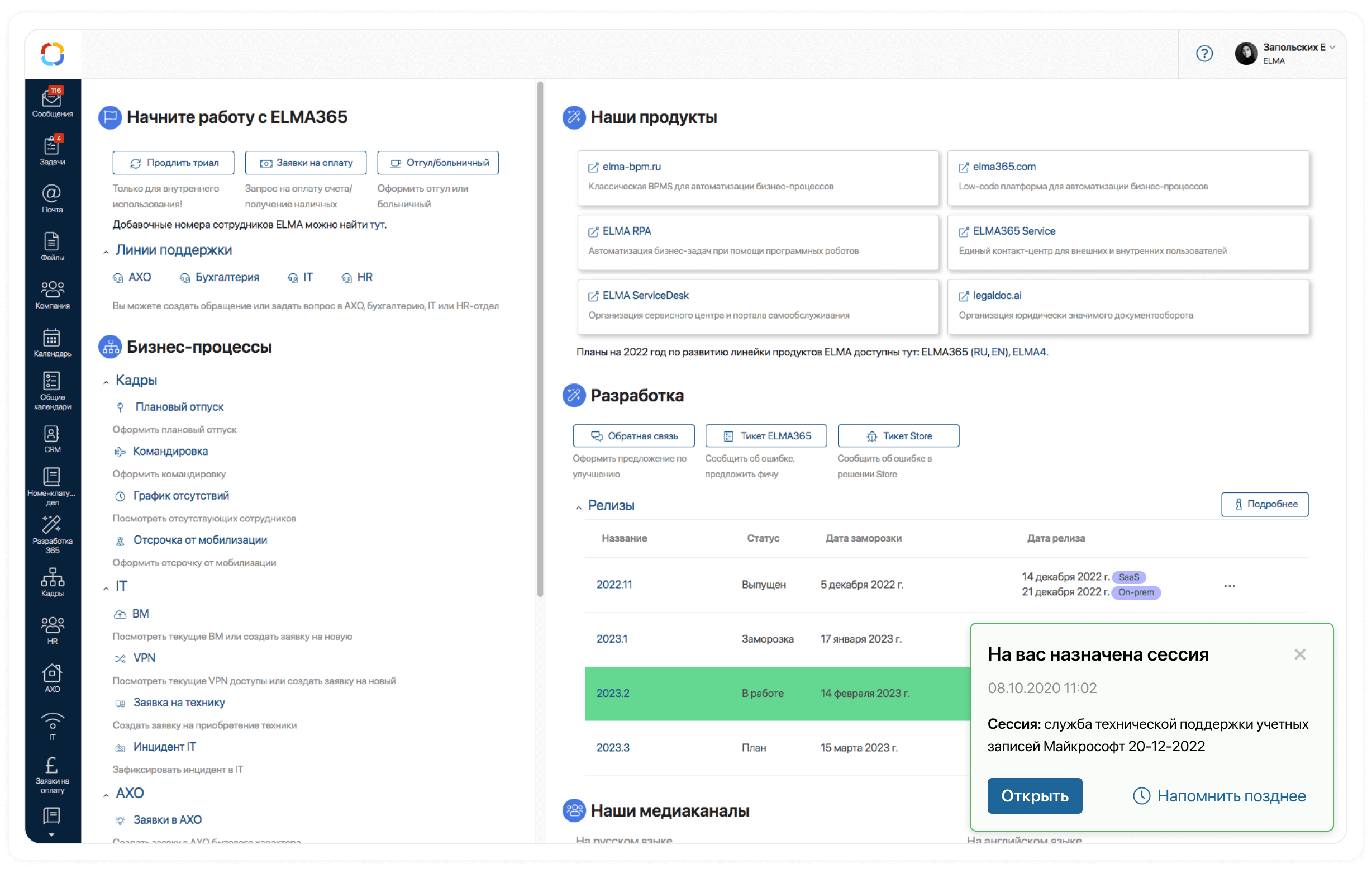
Task: Open ELMA RPA product card
Action: pyautogui.click(x=758, y=243)
